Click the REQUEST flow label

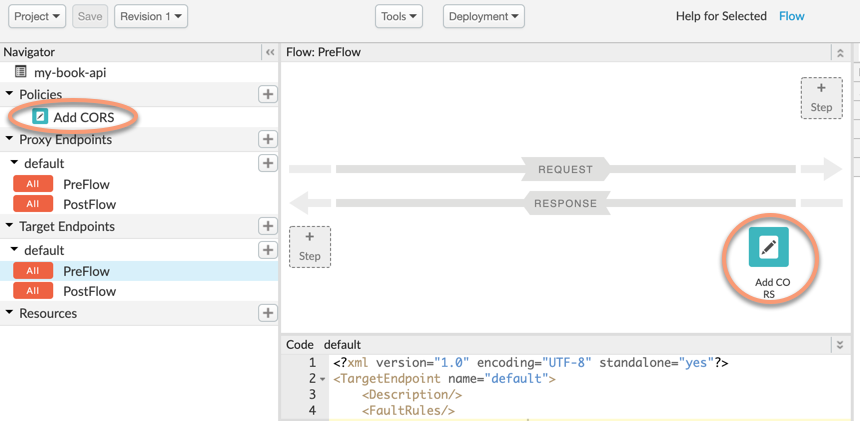coord(565,169)
